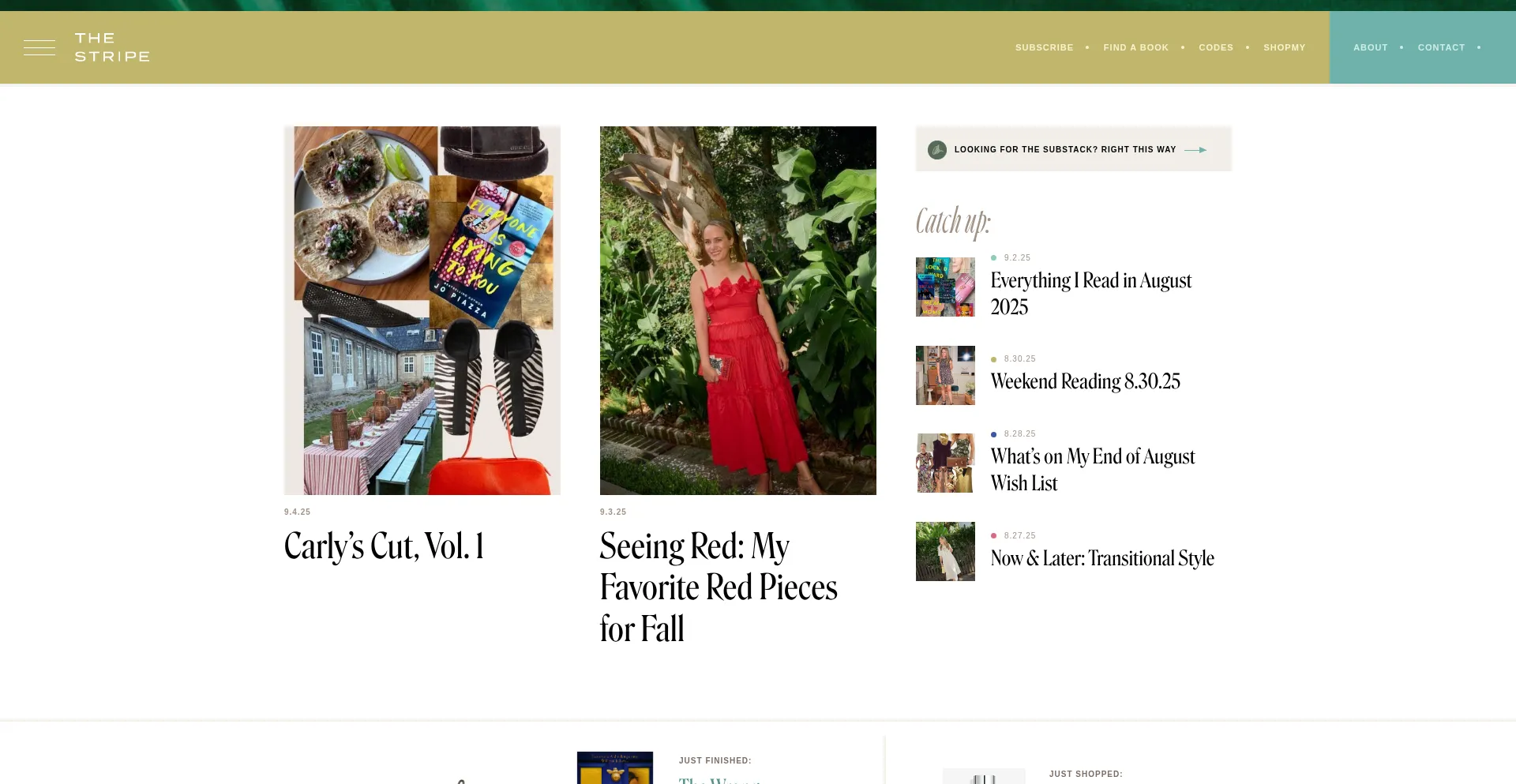Screen dimensions: 1516x784
Task: Open Now & Later: Transitional Style post
Action: (1102, 558)
